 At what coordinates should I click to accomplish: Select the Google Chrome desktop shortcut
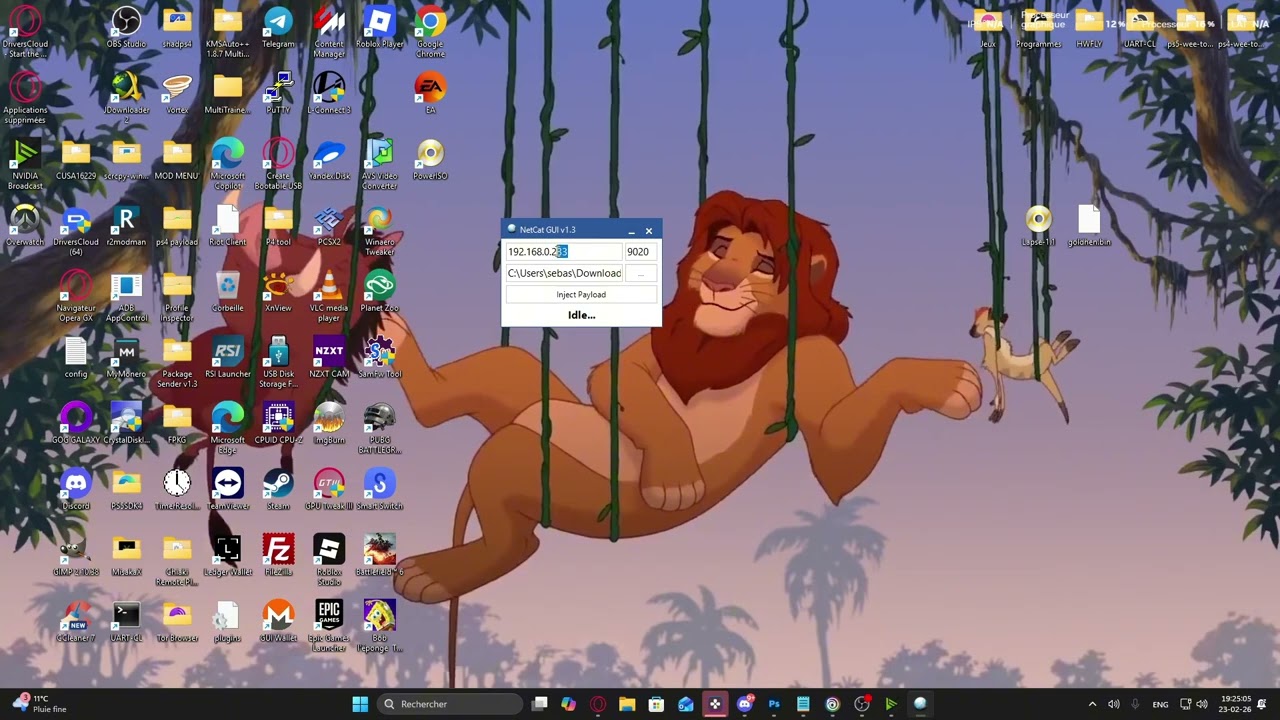click(x=430, y=33)
